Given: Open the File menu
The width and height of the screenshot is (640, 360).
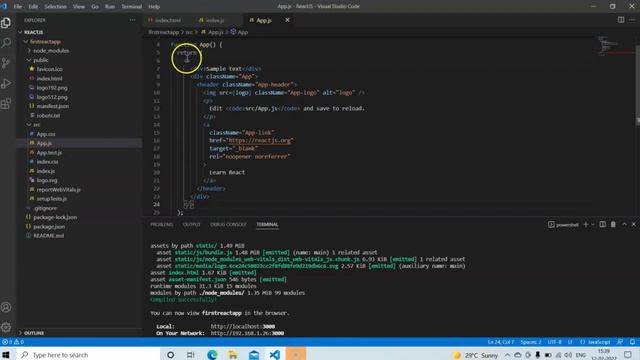Looking at the screenshot, I should pyautogui.click(x=18, y=7).
